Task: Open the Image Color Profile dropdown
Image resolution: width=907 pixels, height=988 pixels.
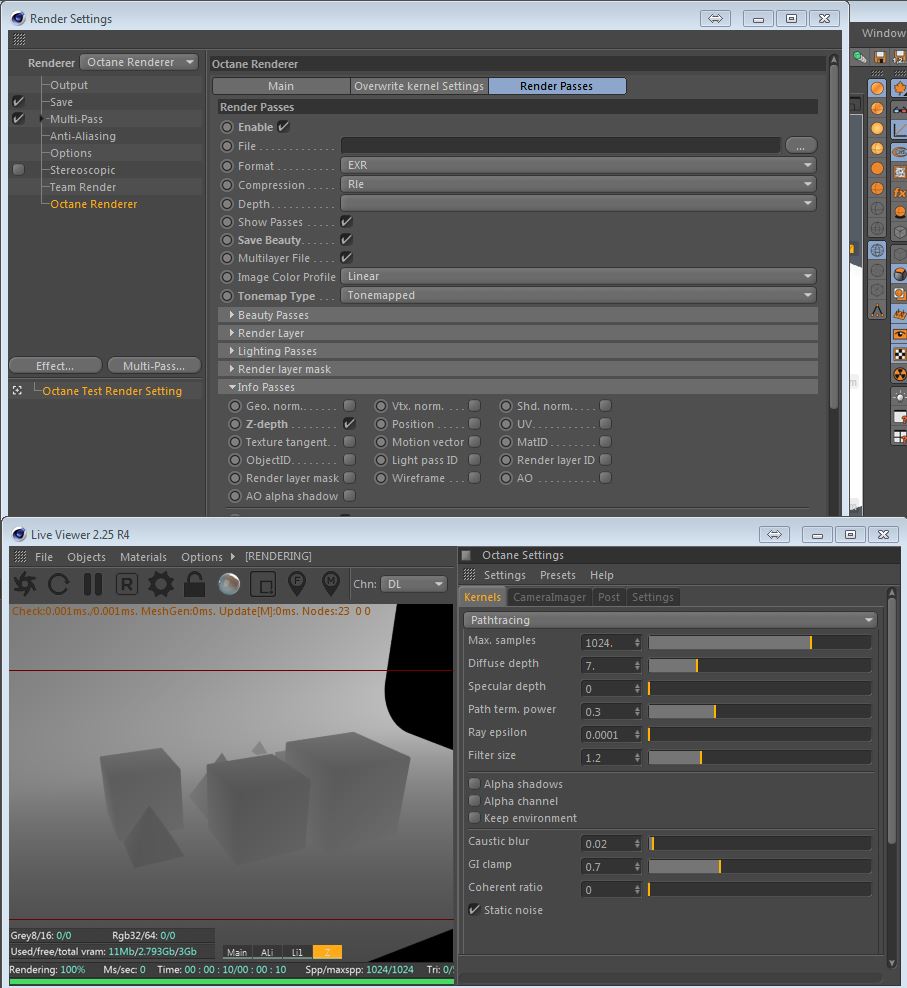Action: tap(578, 276)
